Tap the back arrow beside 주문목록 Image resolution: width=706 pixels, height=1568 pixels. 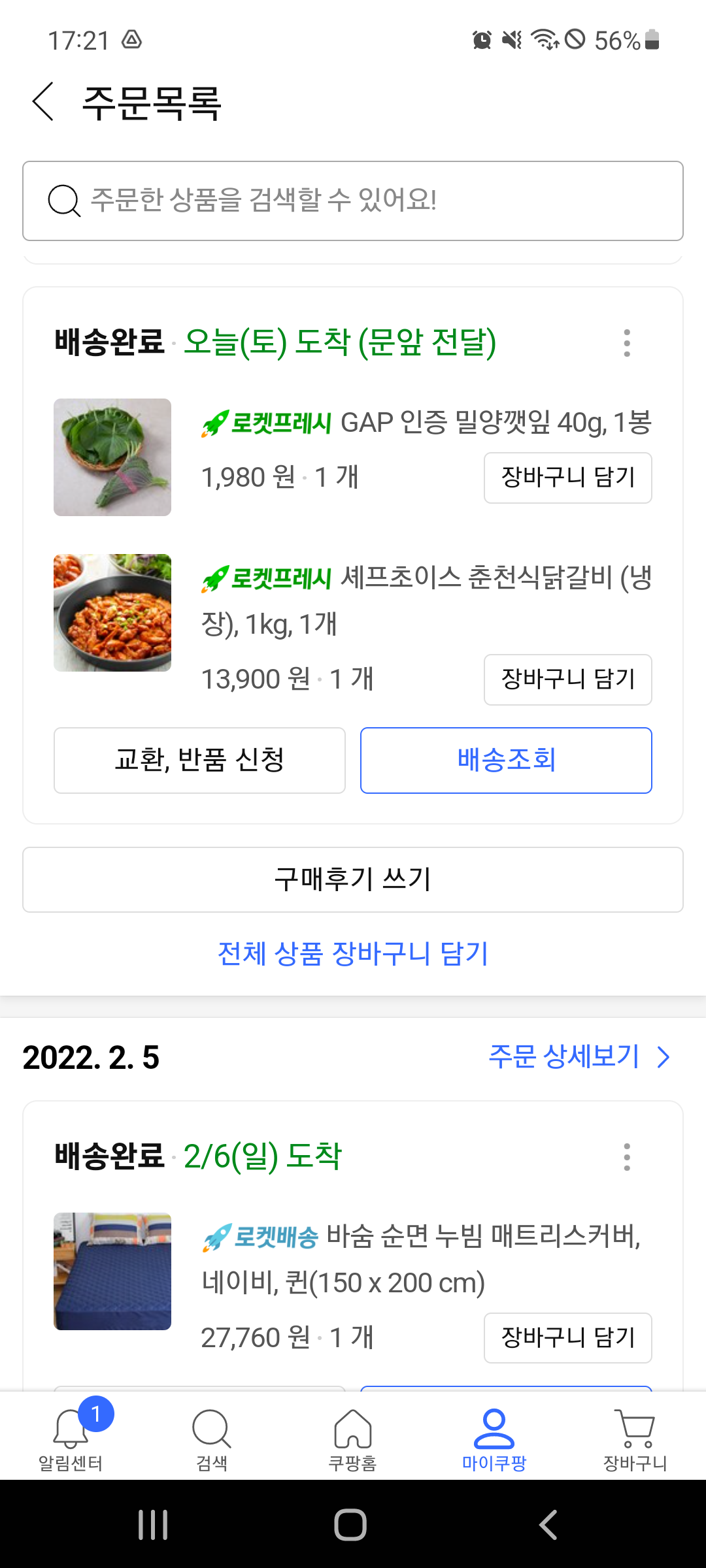click(43, 102)
